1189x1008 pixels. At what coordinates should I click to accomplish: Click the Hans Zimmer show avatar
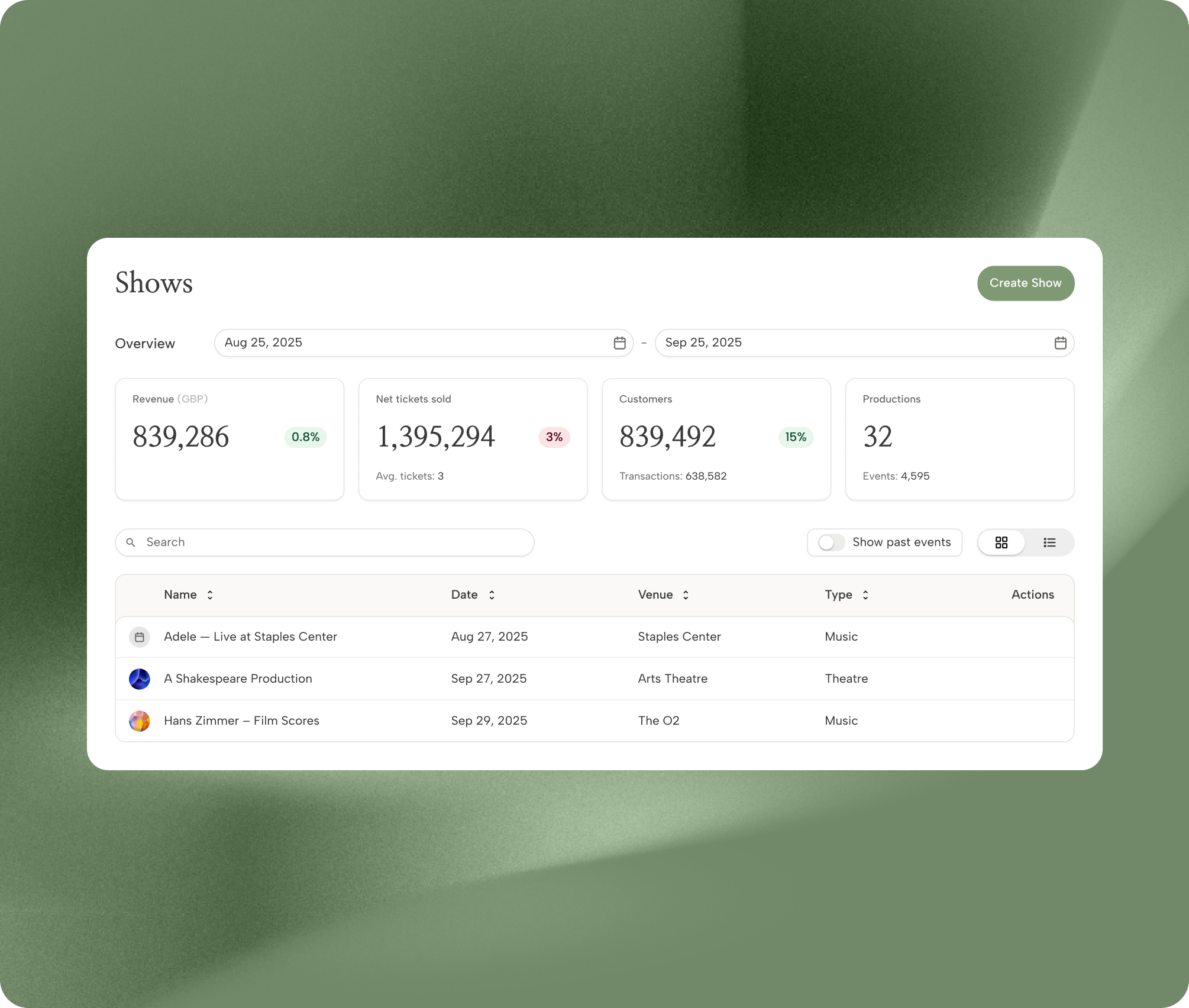(140, 721)
